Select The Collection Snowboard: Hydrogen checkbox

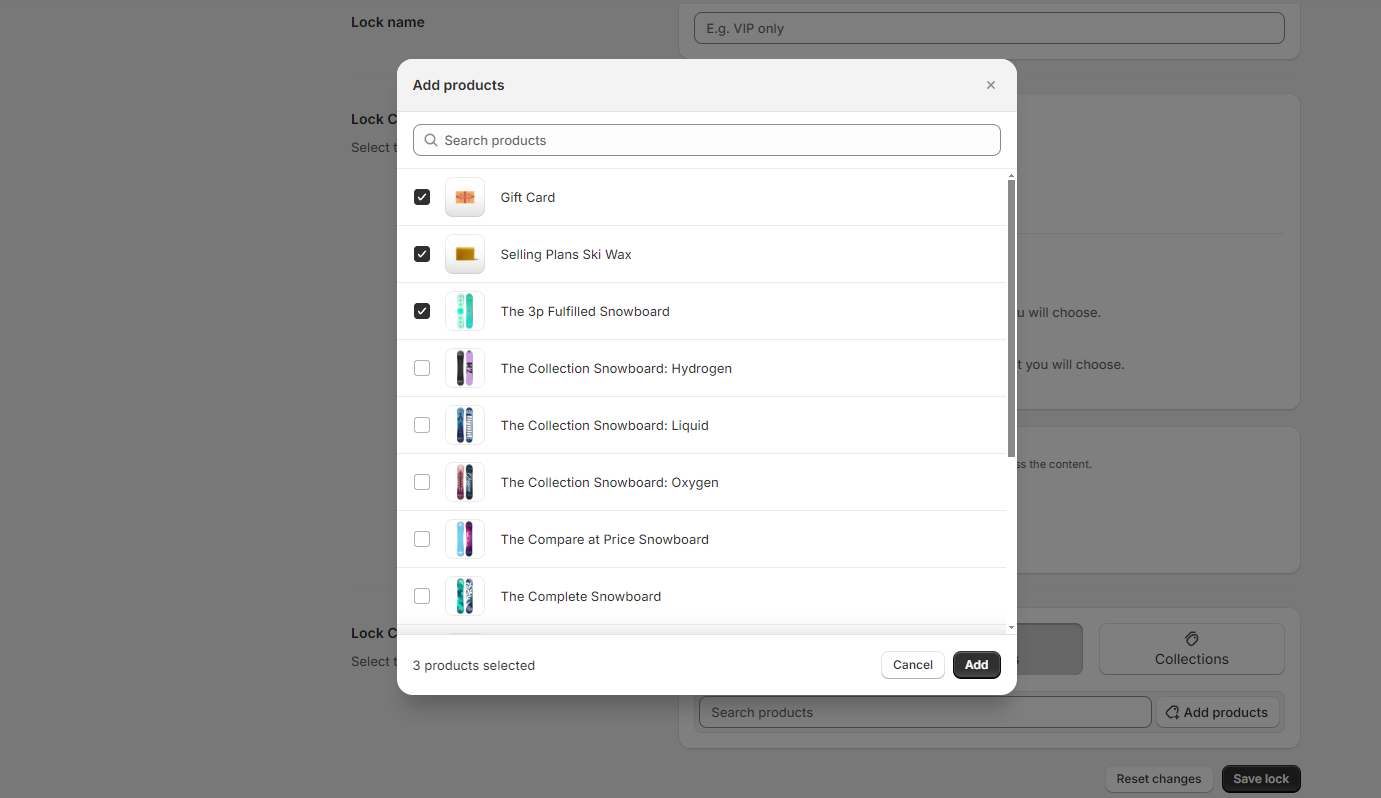[422, 368]
